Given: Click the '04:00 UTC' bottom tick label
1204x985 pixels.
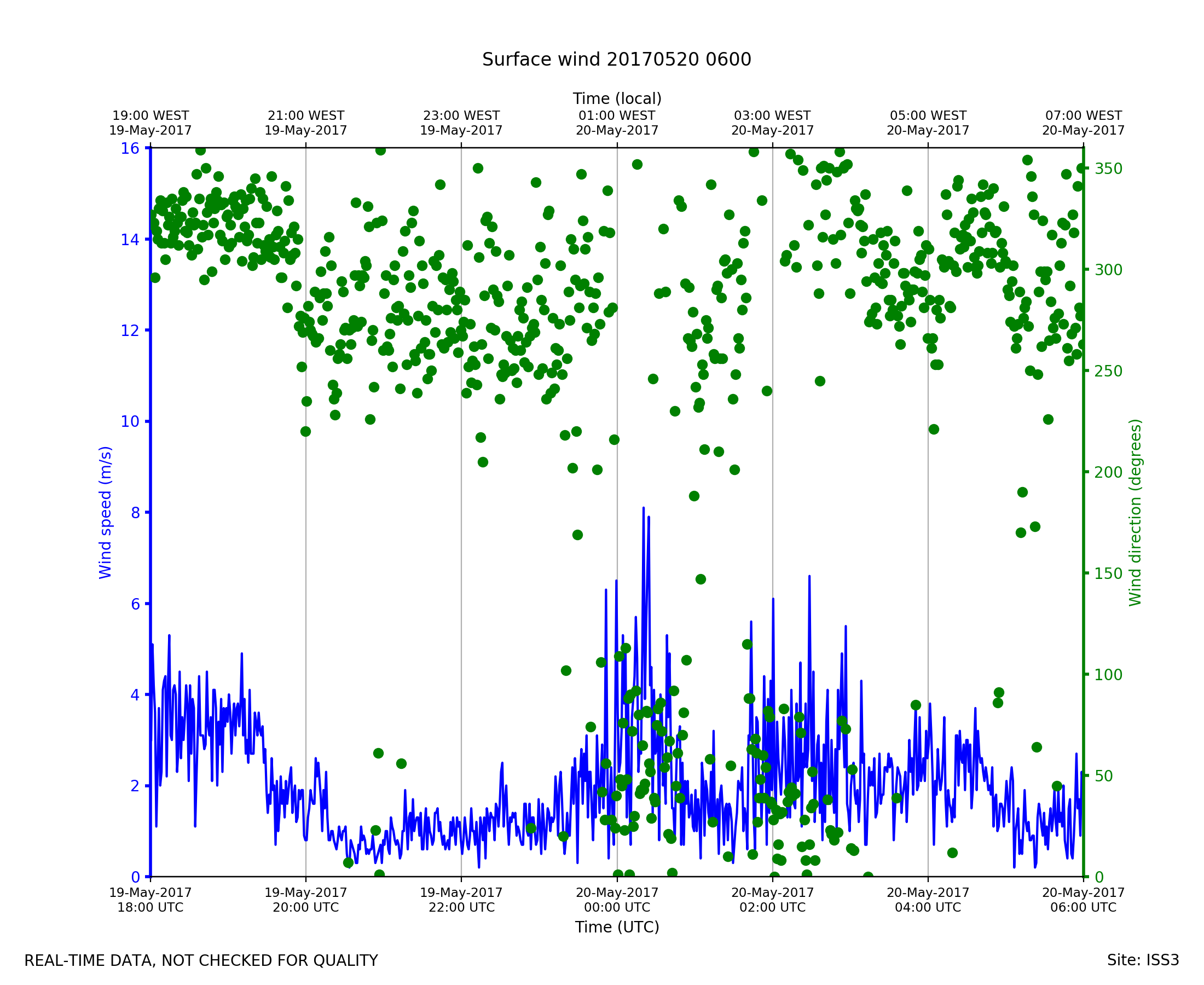Looking at the screenshot, I should pos(928,907).
